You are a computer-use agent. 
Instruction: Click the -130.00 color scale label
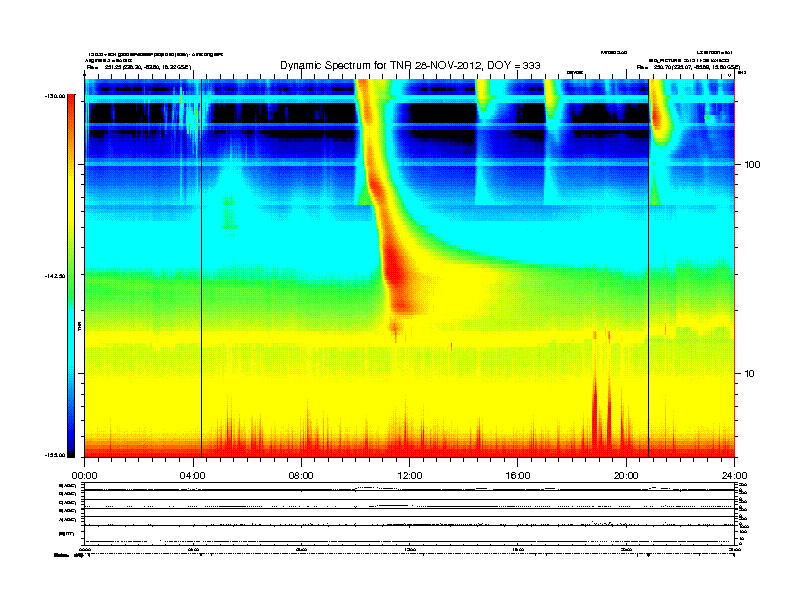click(x=56, y=96)
